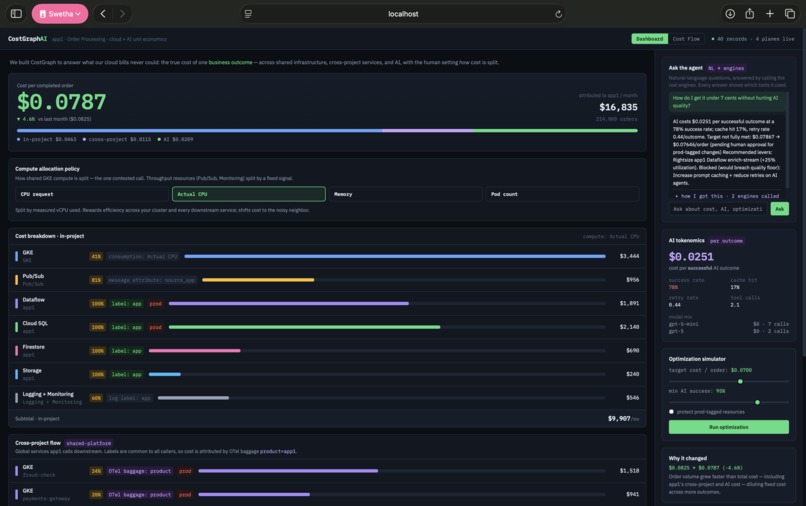Click the Dataflow cost row name

[x=33, y=300]
